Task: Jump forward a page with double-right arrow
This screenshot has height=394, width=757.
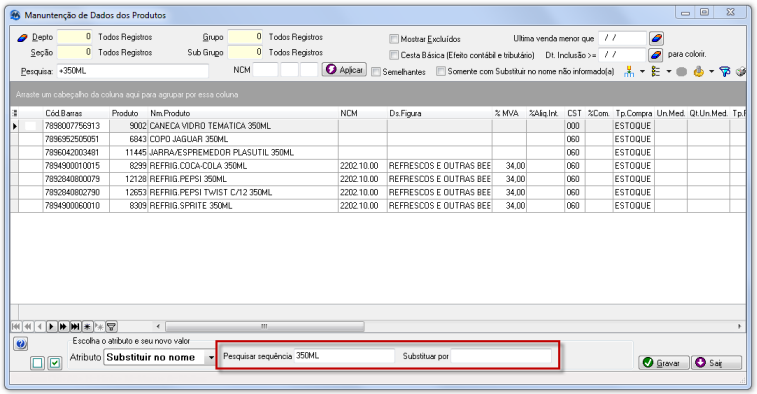Action: [63, 327]
